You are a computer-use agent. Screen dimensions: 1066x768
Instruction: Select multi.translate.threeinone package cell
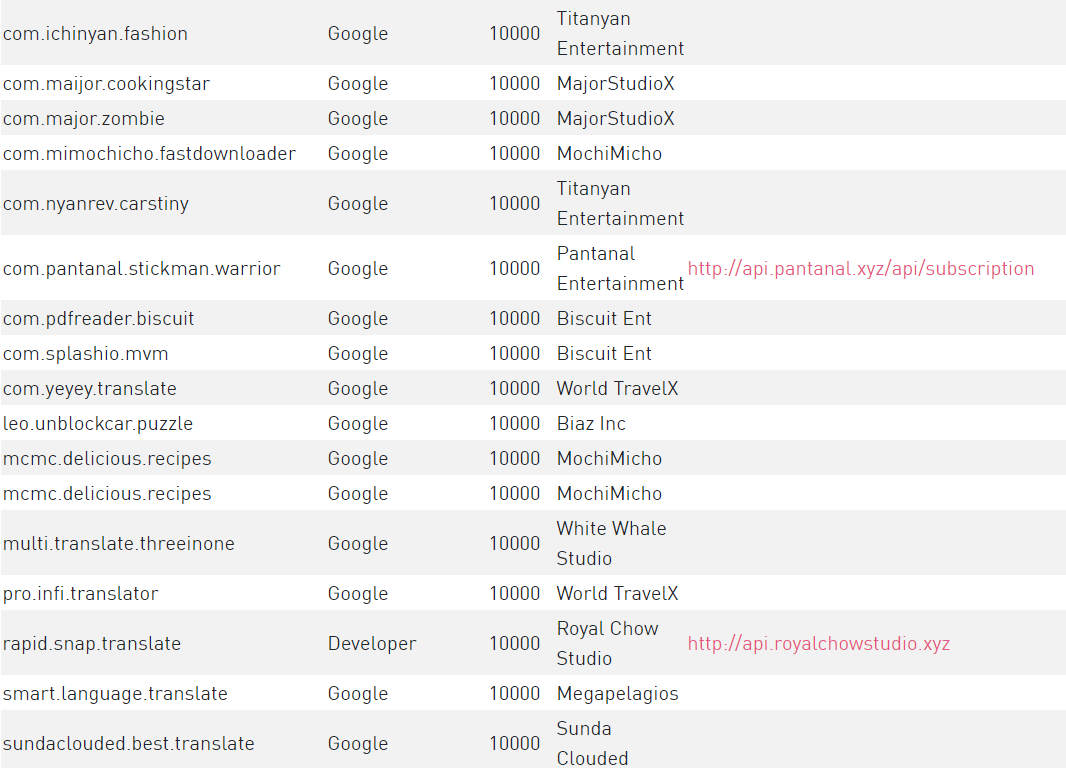coord(119,544)
